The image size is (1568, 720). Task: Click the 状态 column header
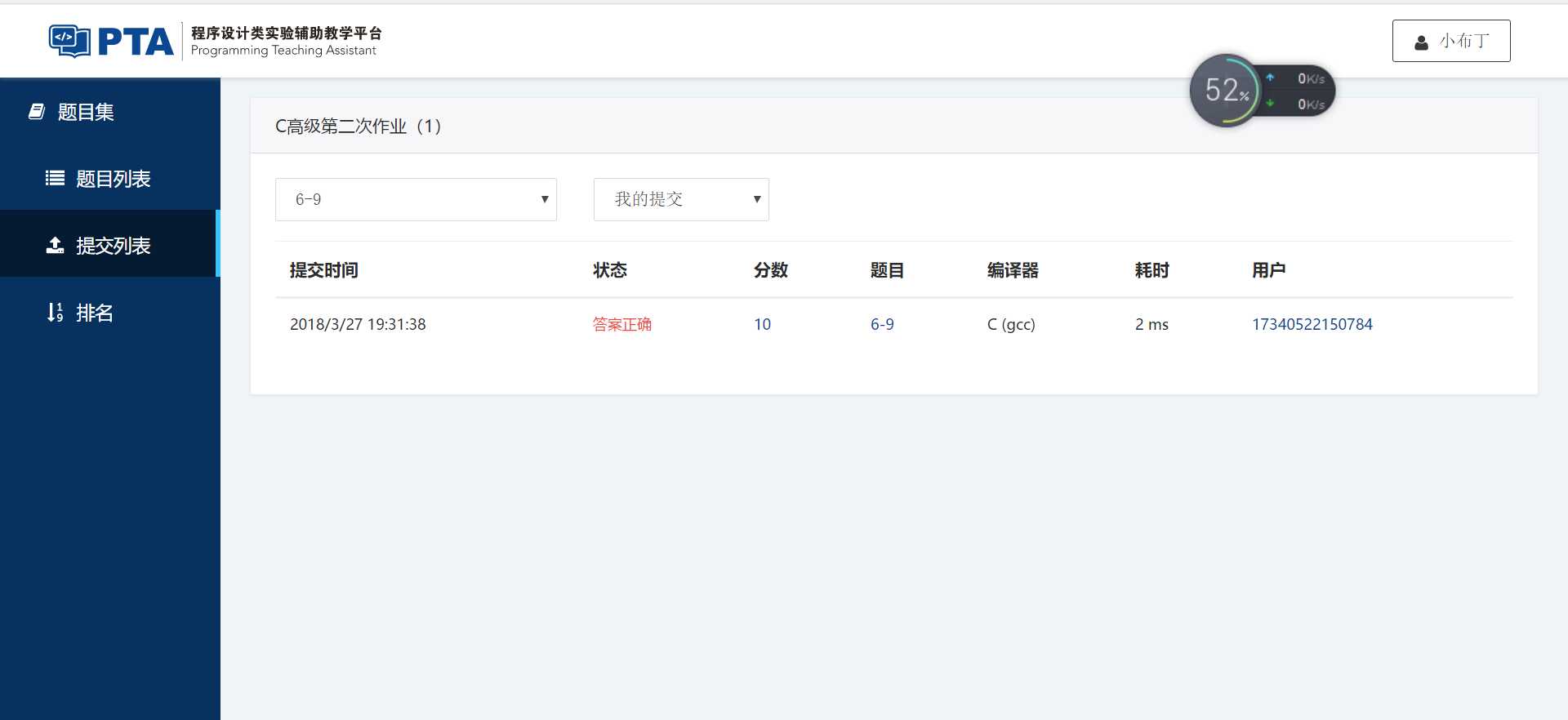point(610,270)
